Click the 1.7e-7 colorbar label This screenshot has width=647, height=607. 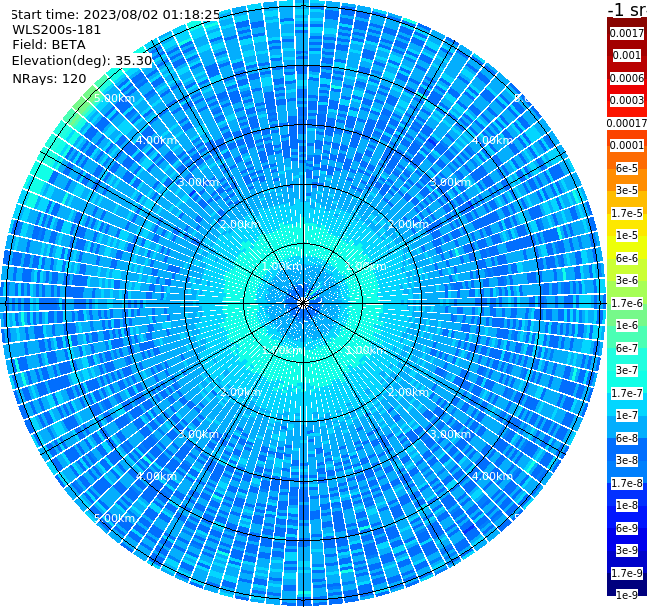pyautogui.click(x=627, y=393)
